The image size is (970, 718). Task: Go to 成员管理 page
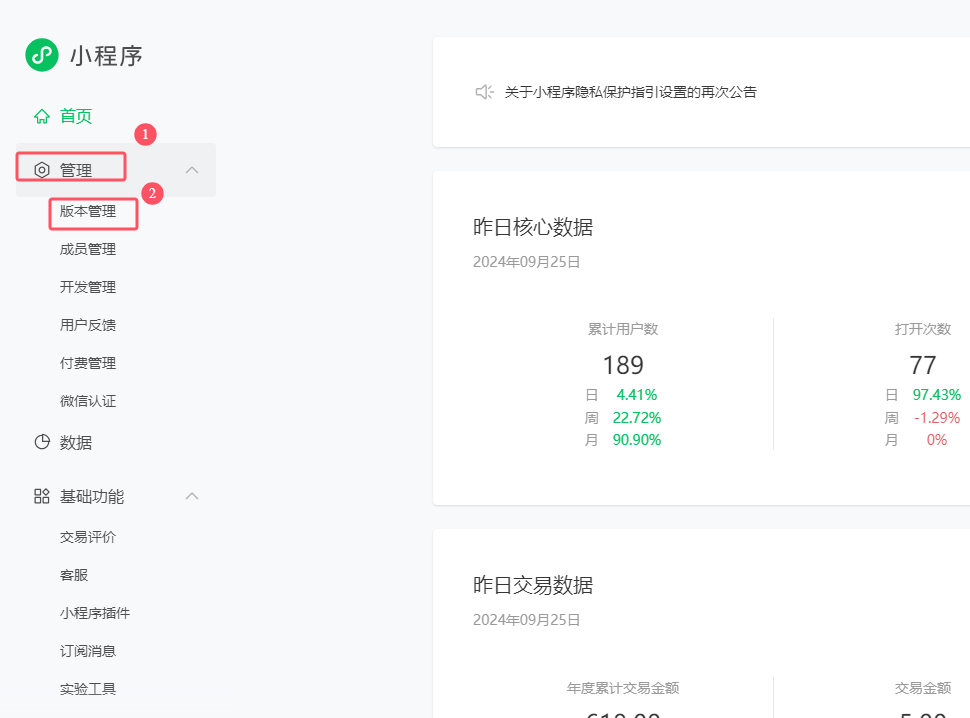point(88,249)
